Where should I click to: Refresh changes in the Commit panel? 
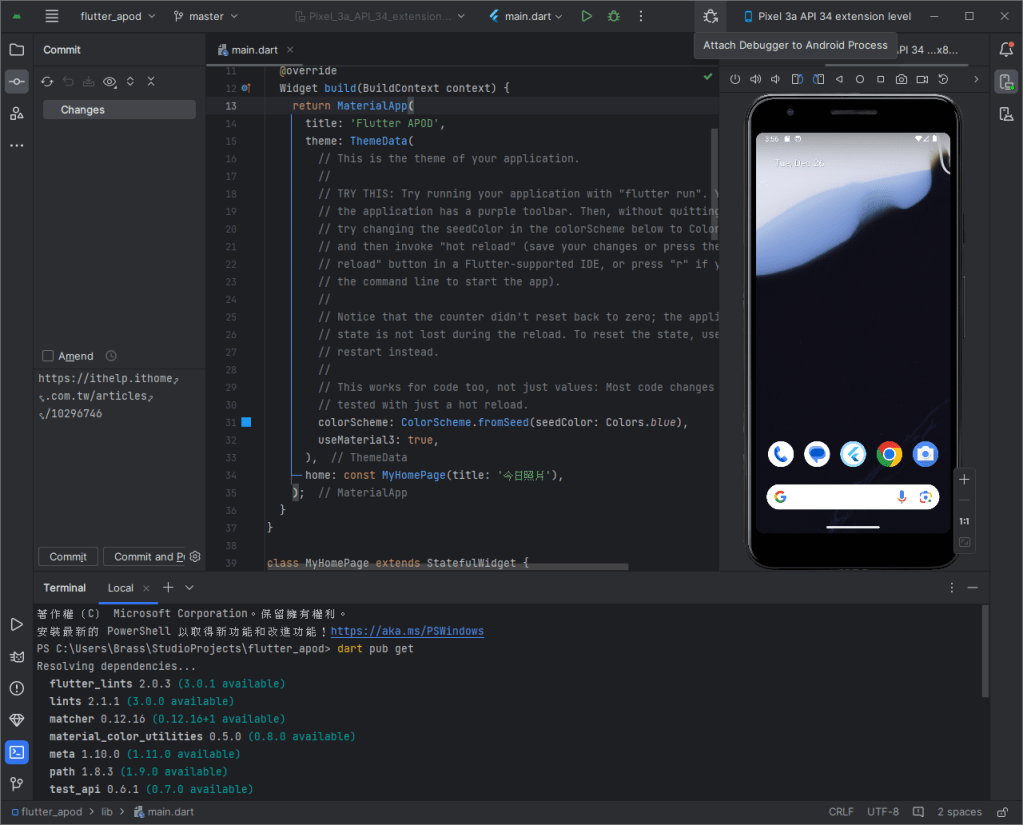point(47,82)
